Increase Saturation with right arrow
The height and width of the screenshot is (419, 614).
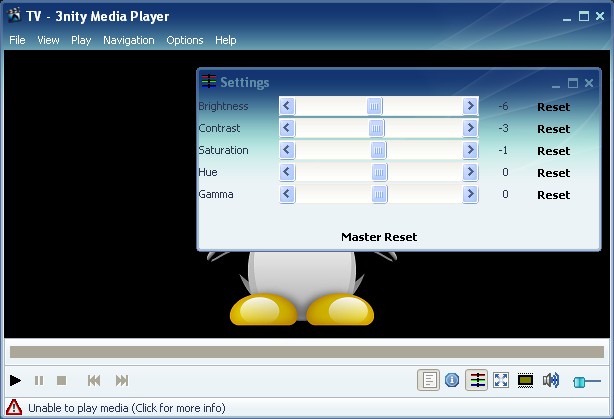(470, 150)
